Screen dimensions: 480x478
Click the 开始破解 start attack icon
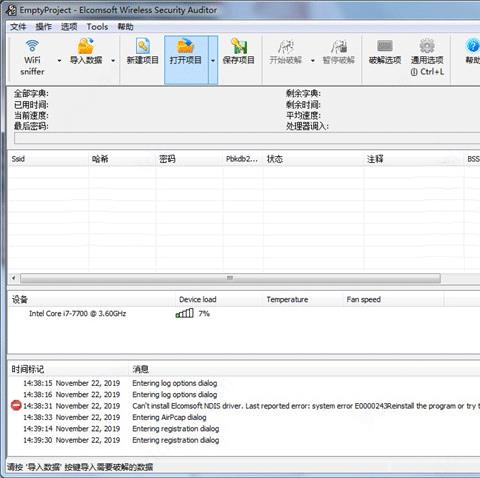(x=285, y=47)
